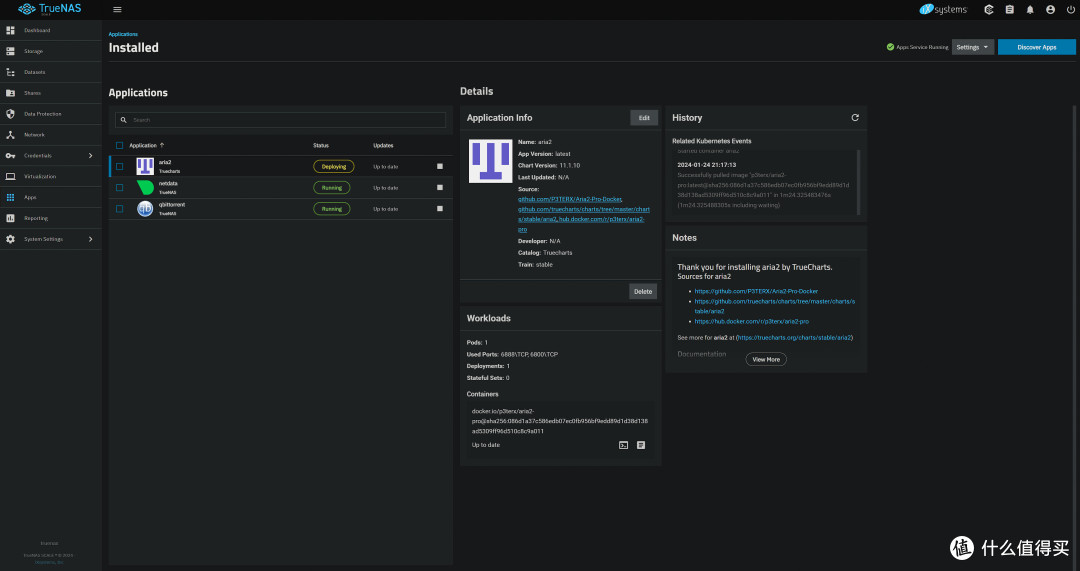The width and height of the screenshot is (1080, 571).
Task: Open the hub.docker.com/r/p3terx/aria2-pro link in Notes
Action: click(x=751, y=322)
